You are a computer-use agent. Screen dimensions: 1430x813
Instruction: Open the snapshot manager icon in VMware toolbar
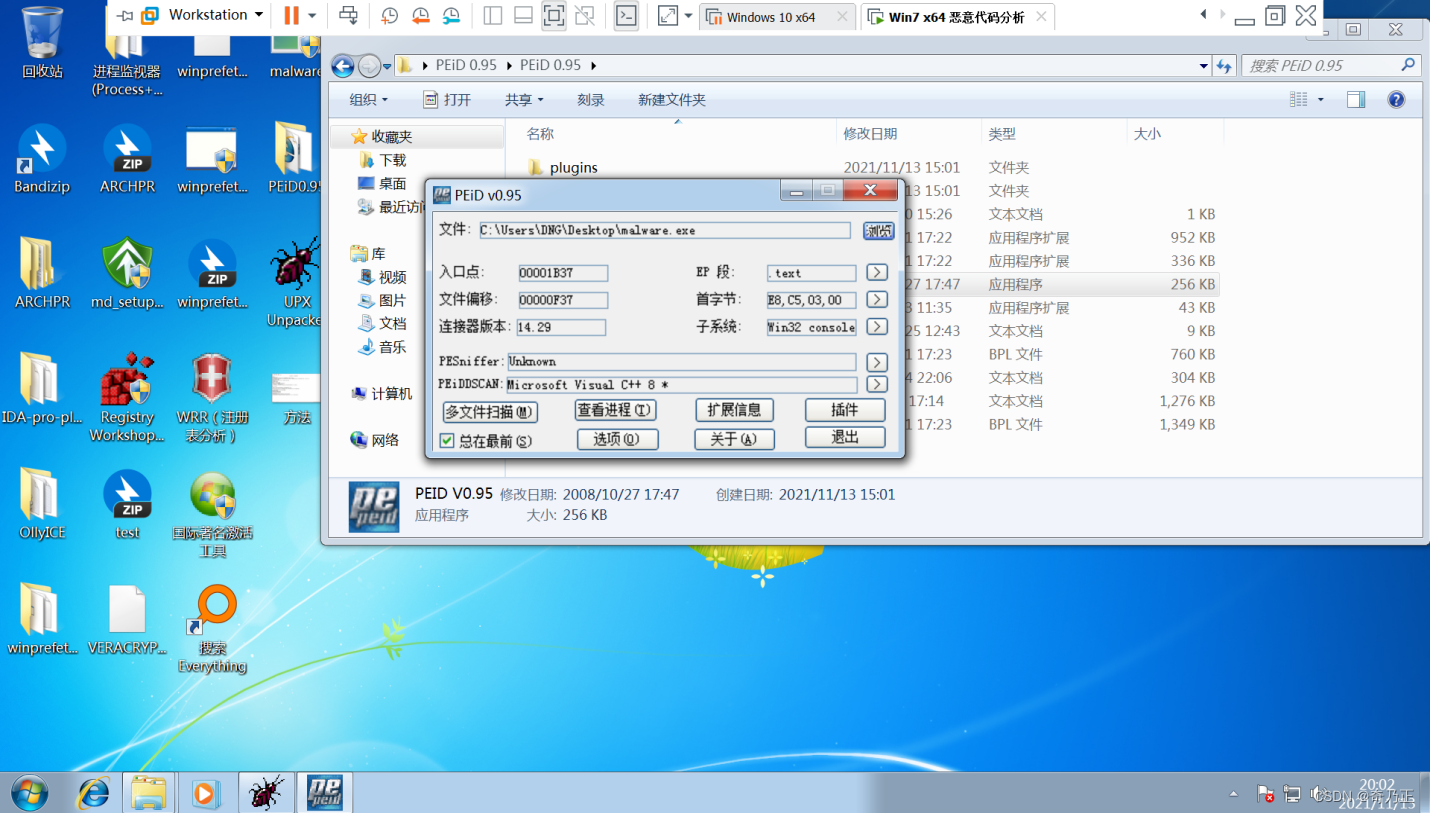click(452, 15)
